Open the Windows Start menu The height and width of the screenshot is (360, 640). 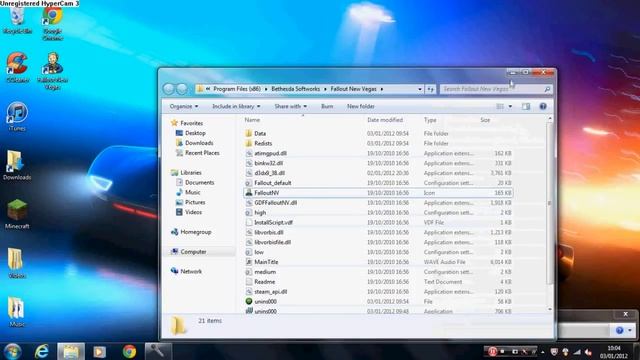[13, 351]
